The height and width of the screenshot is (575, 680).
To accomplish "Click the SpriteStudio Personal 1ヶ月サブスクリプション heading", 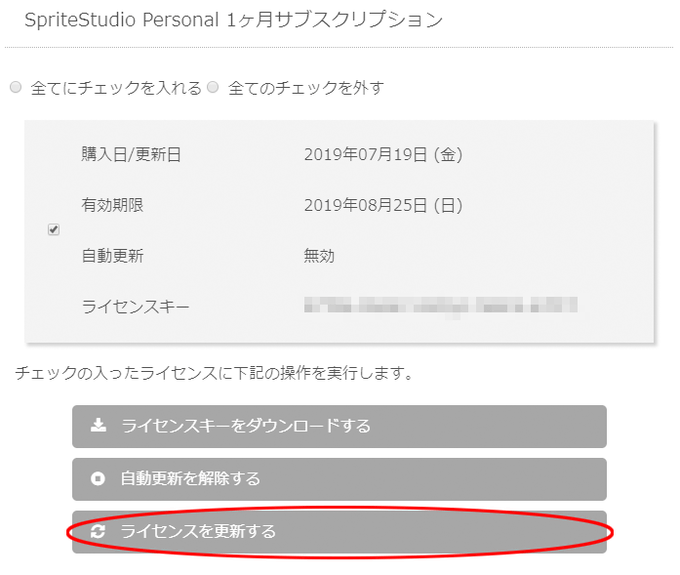I will click(234, 20).
